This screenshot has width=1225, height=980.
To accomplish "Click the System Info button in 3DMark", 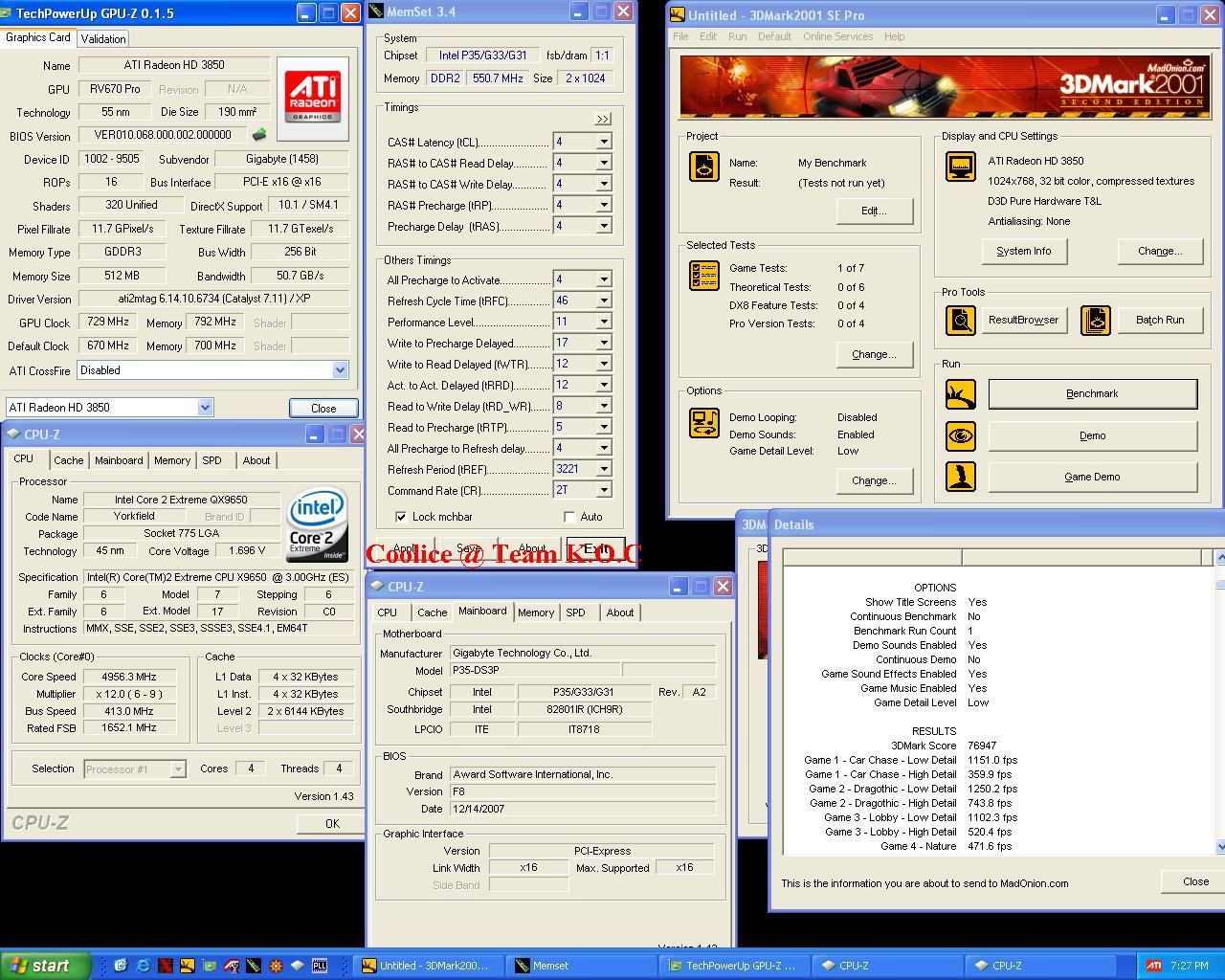I will pyautogui.click(x=1023, y=251).
